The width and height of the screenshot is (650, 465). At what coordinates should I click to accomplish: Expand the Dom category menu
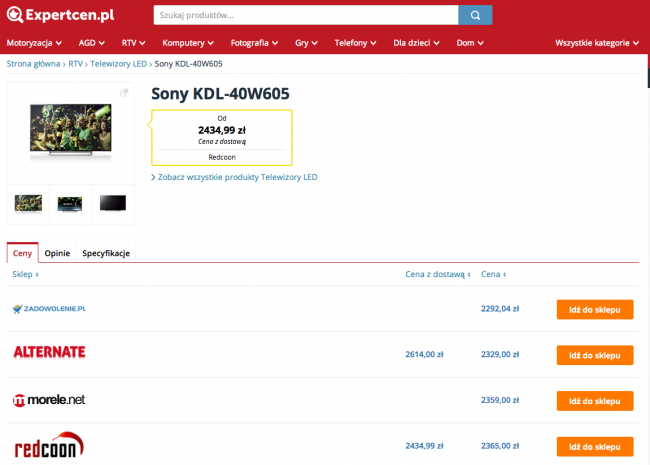(470, 43)
